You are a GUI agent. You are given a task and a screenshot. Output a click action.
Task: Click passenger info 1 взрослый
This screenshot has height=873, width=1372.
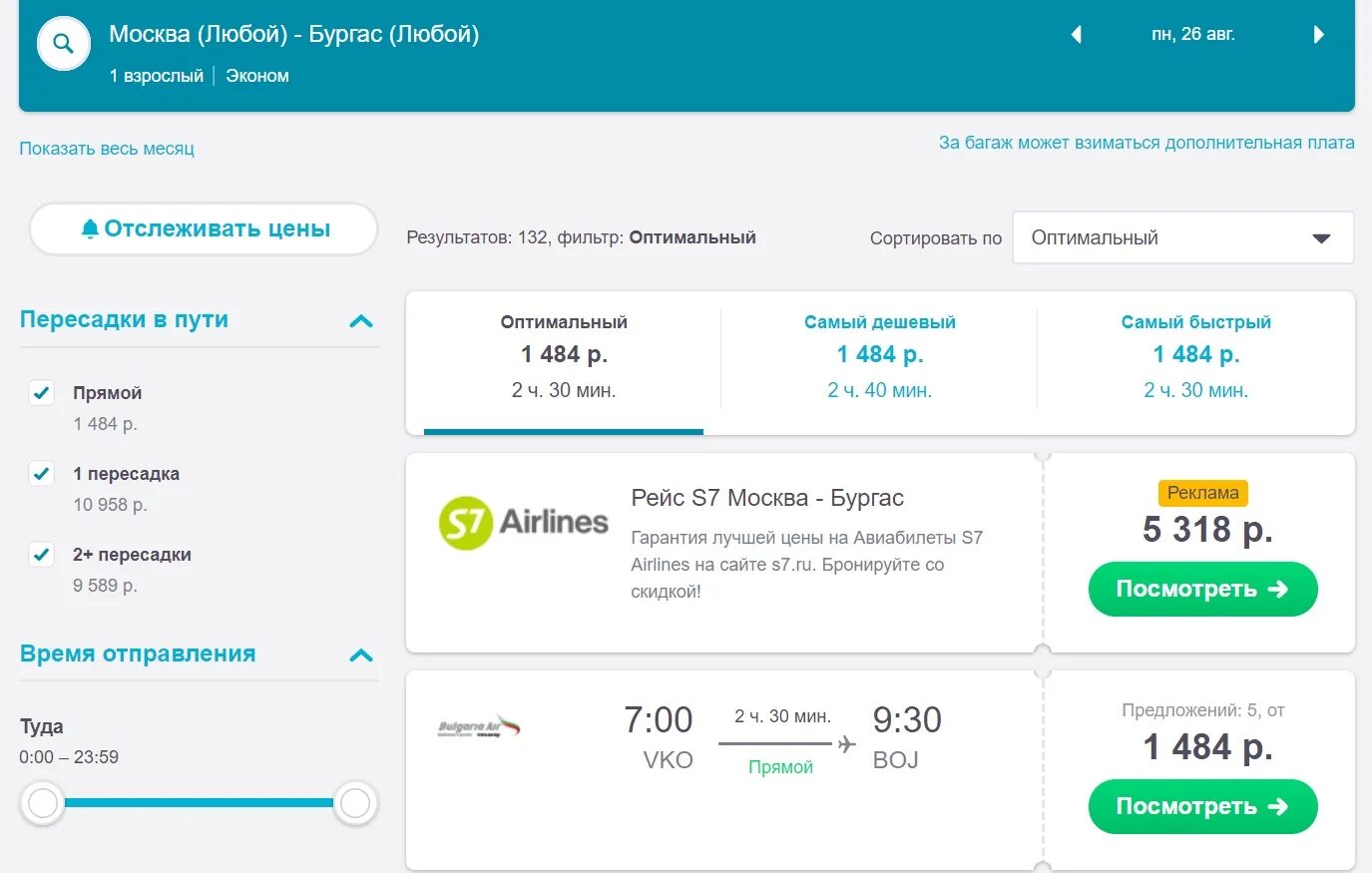pyautogui.click(x=157, y=76)
